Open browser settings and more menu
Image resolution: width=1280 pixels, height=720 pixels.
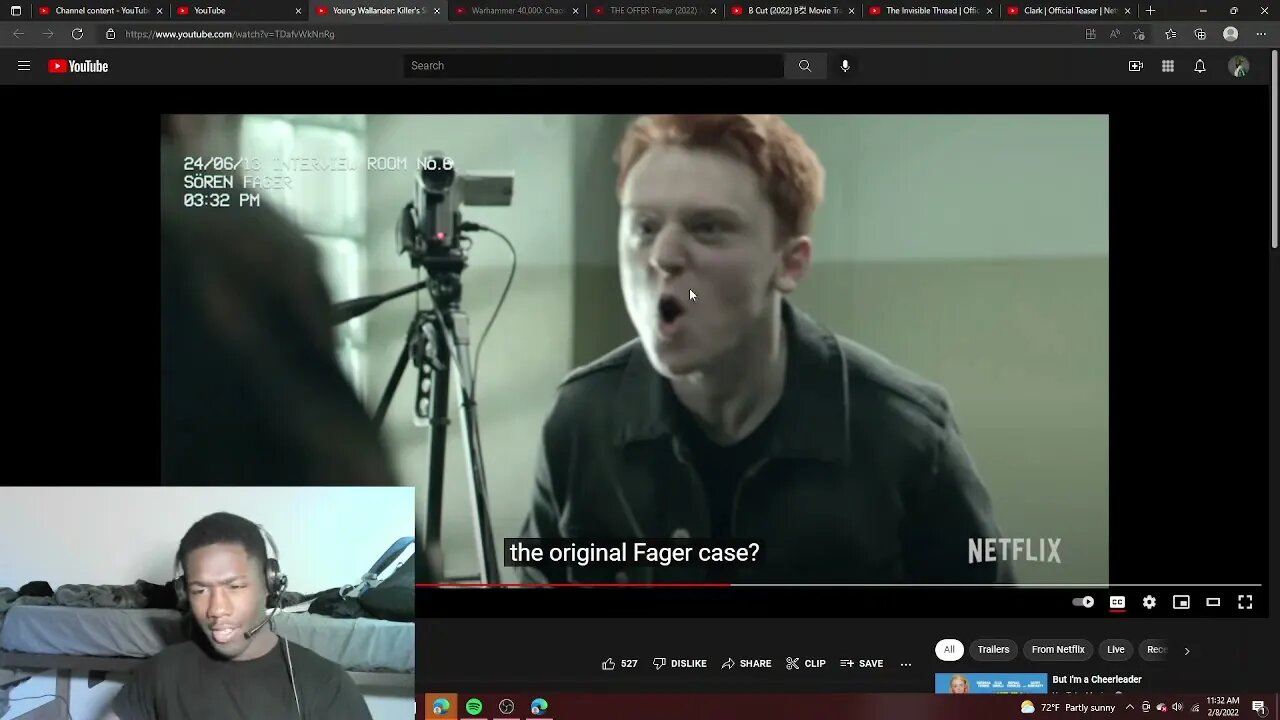[x=1259, y=34]
